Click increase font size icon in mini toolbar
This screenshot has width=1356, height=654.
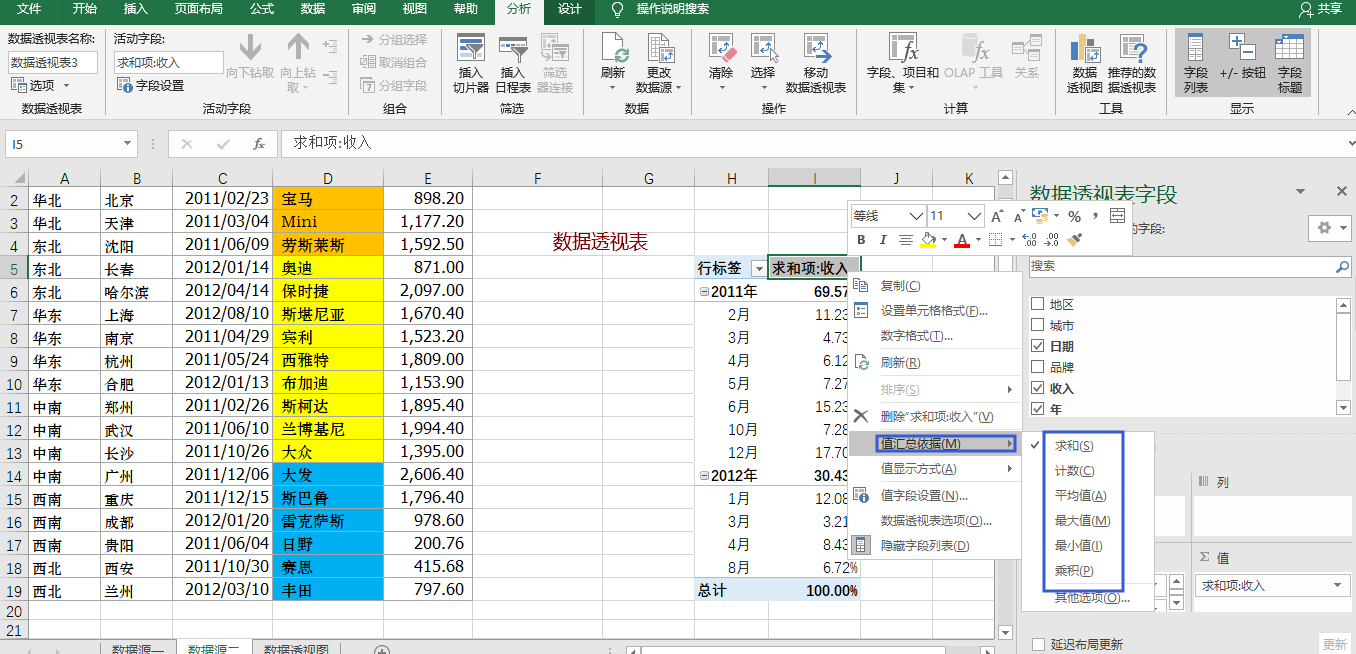point(997,216)
